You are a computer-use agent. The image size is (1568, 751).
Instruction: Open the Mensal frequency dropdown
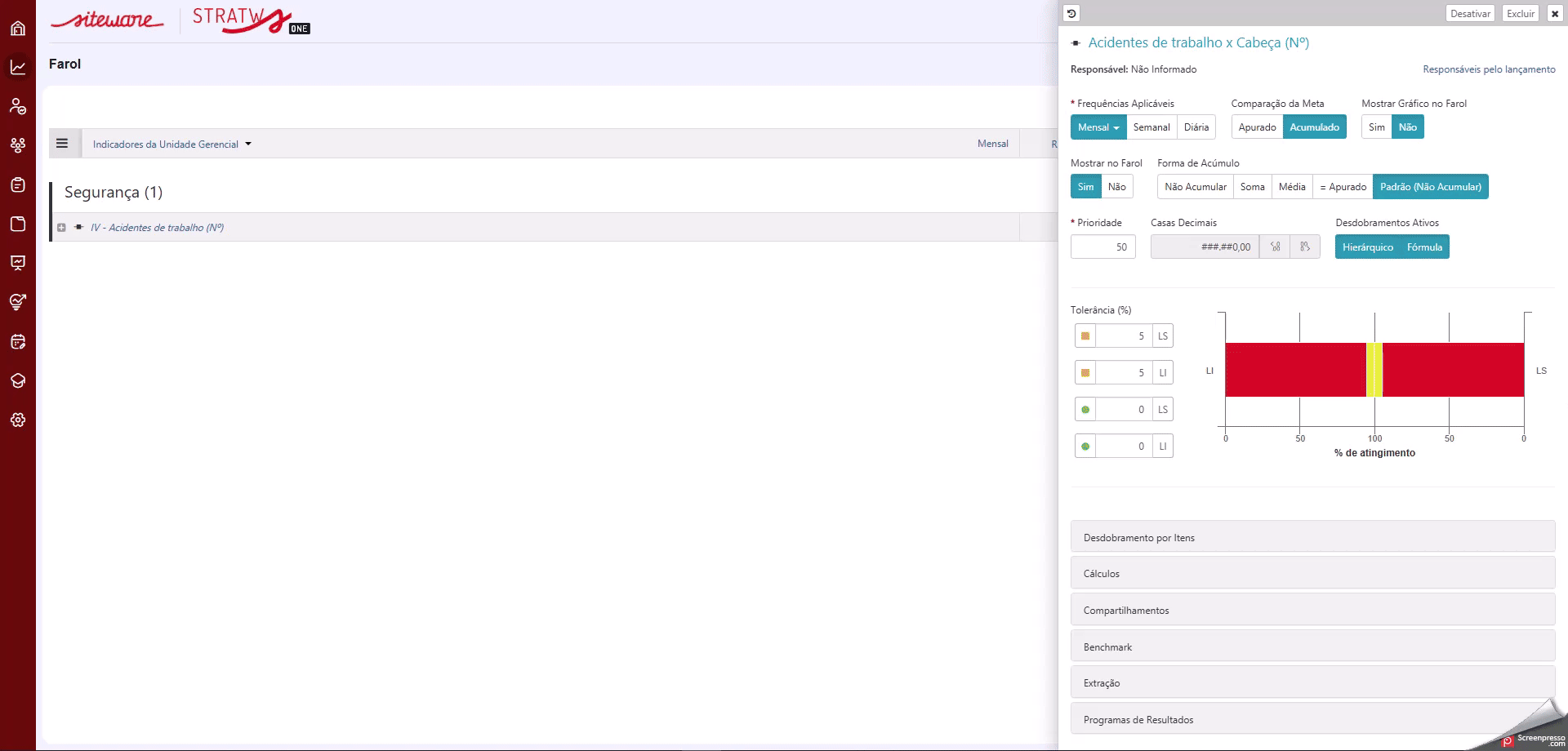pyautogui.click(x=1098, y=127)
